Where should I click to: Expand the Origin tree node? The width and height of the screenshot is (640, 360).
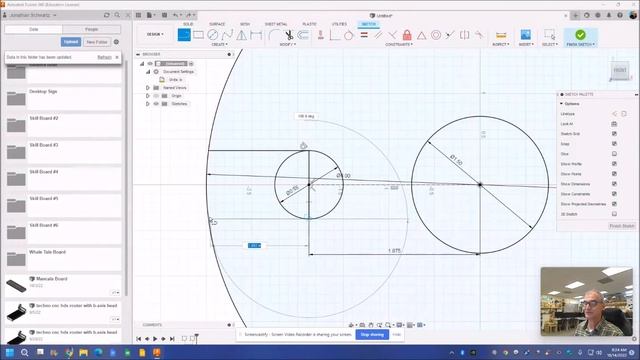(148, 96)
